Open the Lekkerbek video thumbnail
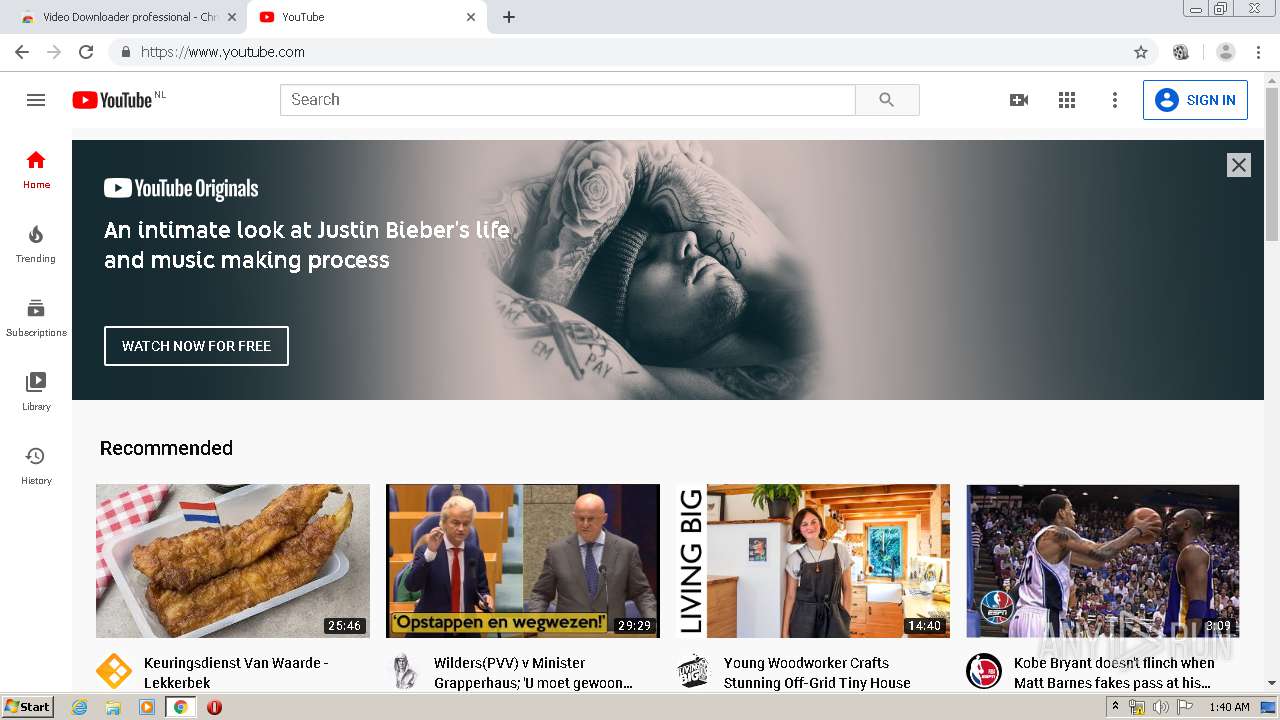1280x720 pixels. (233, 561)
